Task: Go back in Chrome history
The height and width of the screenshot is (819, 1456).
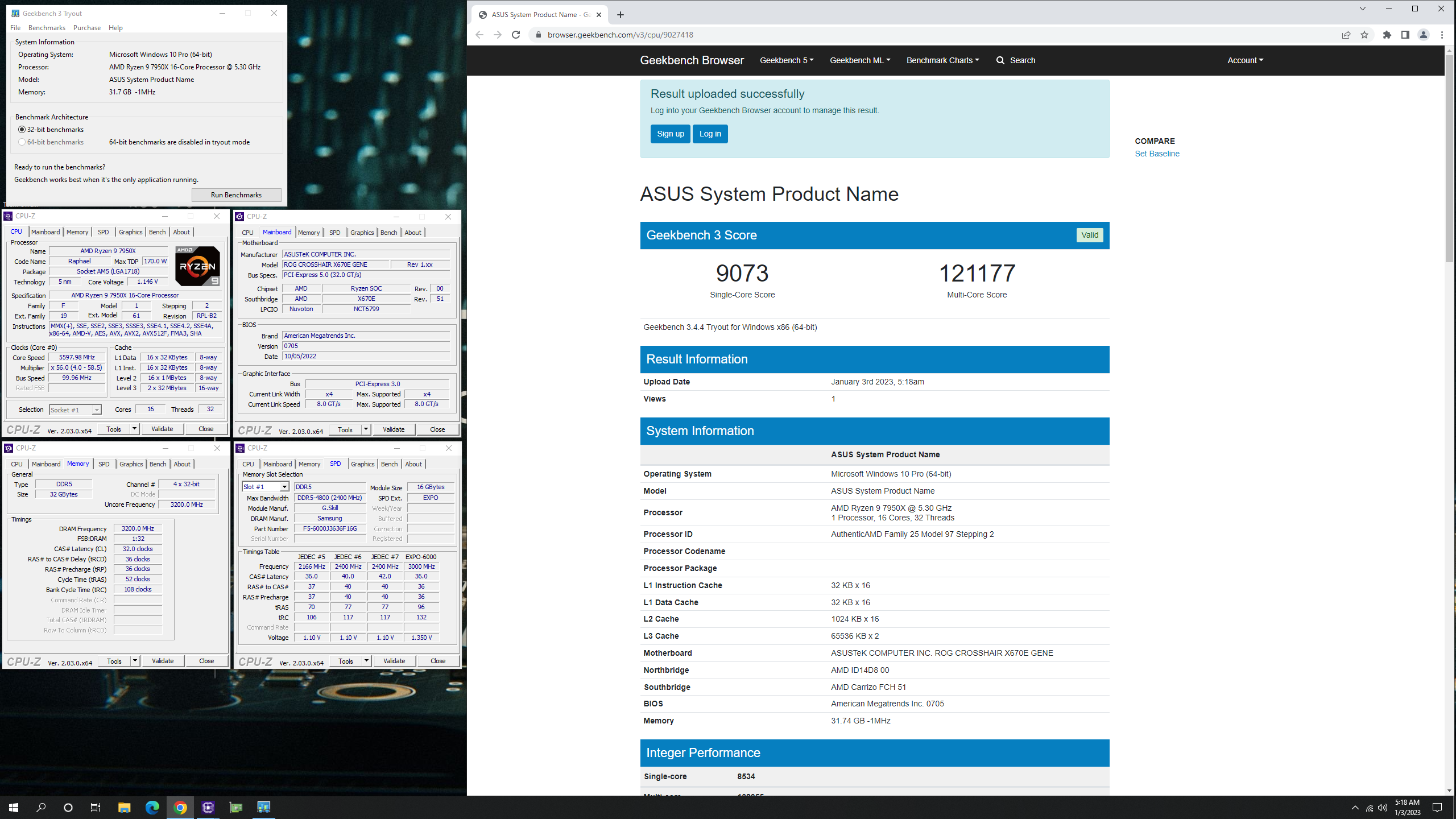Action: (479, 35)
